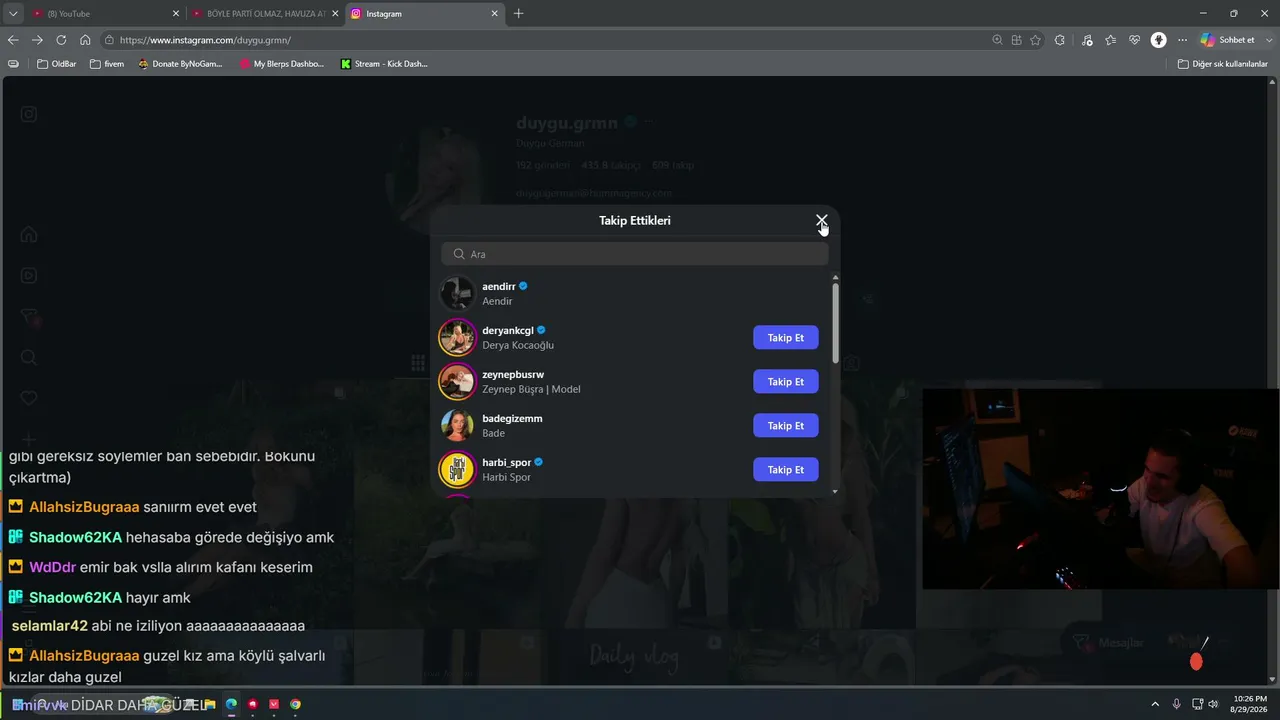Open the OldBar bookmarks folder
This screenshot has width=1280, height=720.
[x=57, y=64]
